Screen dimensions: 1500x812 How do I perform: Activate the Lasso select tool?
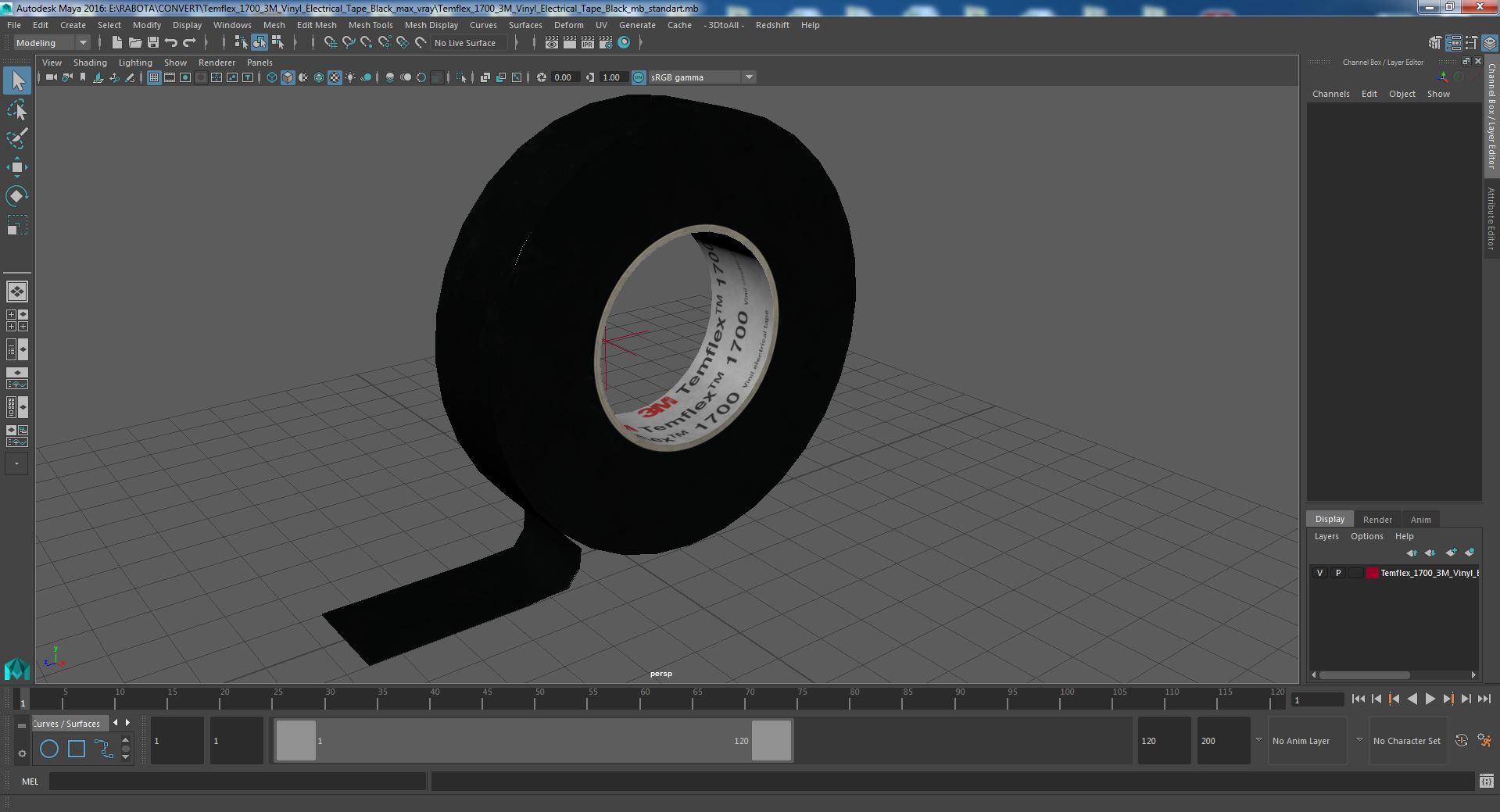pyautogui.click(x=17, y=110)
